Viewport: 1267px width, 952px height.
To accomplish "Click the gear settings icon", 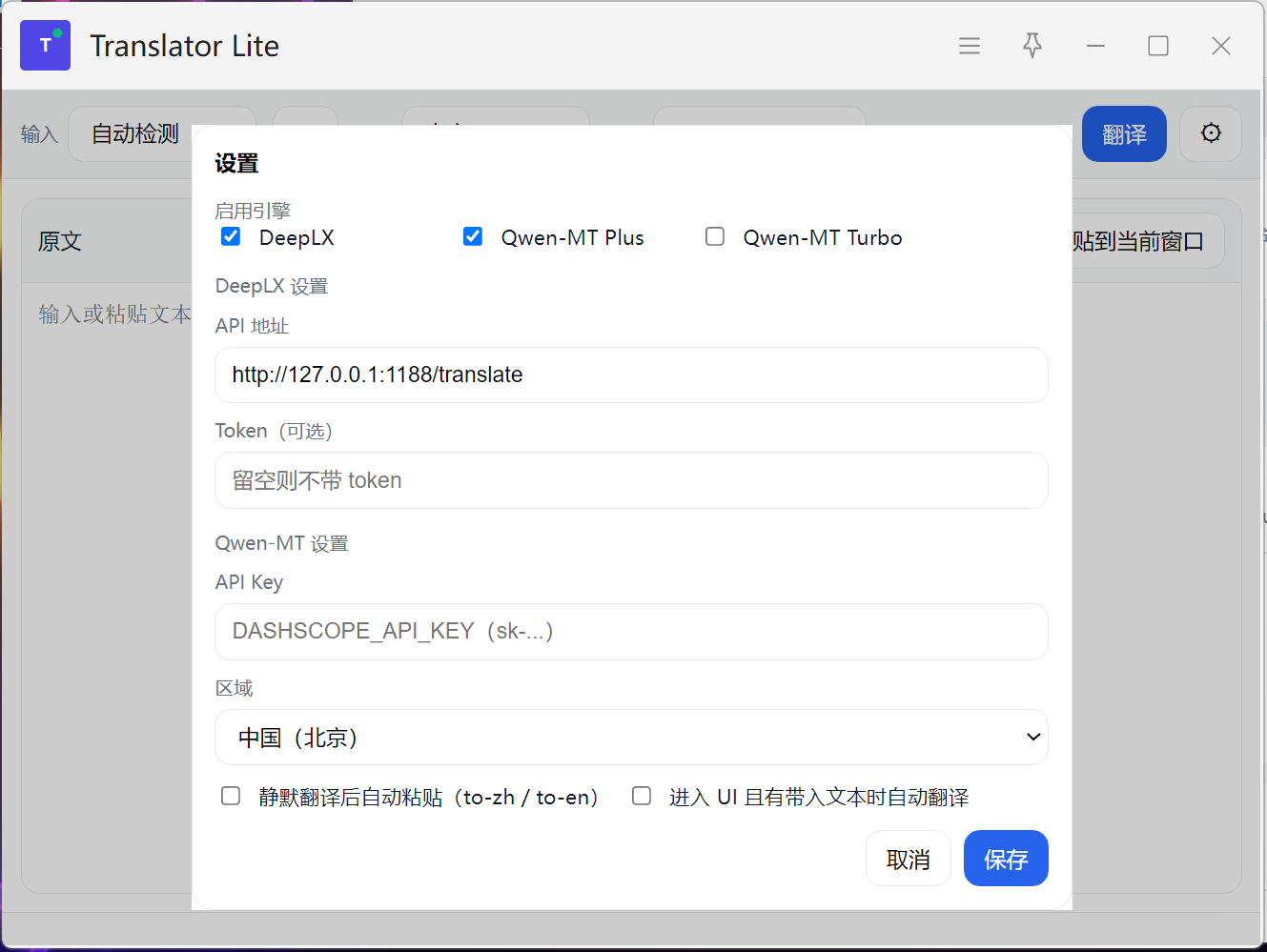I will pos(1210,133).
